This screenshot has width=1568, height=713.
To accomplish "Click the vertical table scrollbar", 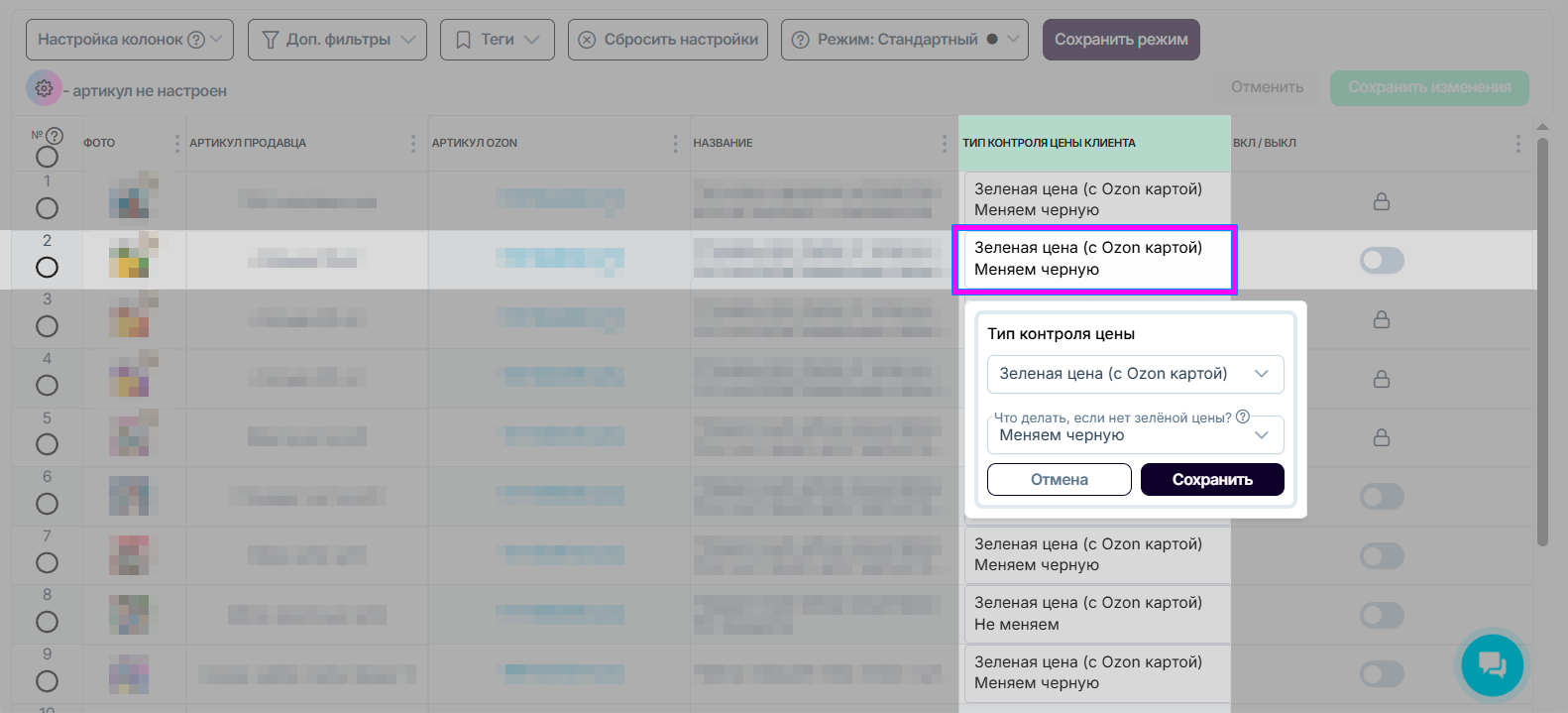I will 1542,341.
